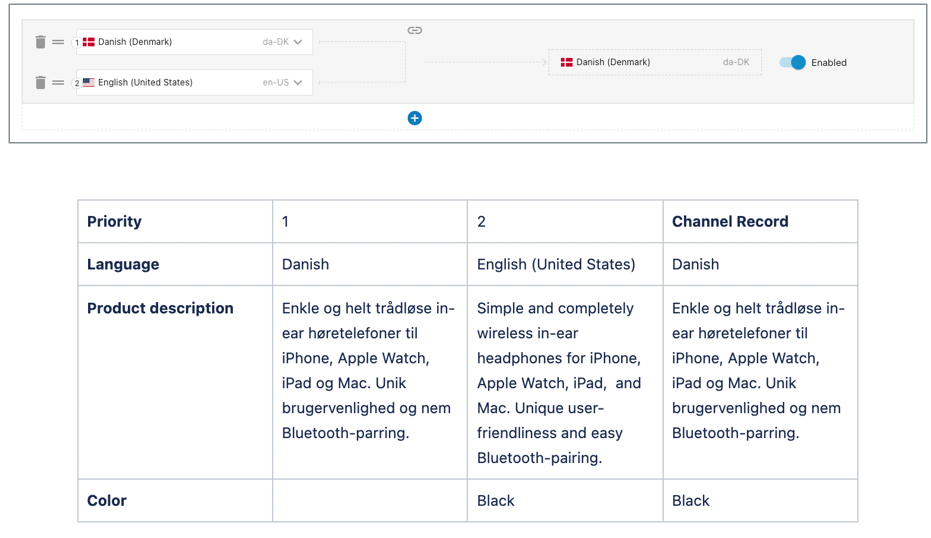Delete the Danish (Denmark) language row
Viewport: 931px width, 538px height.
pos(40,42)
